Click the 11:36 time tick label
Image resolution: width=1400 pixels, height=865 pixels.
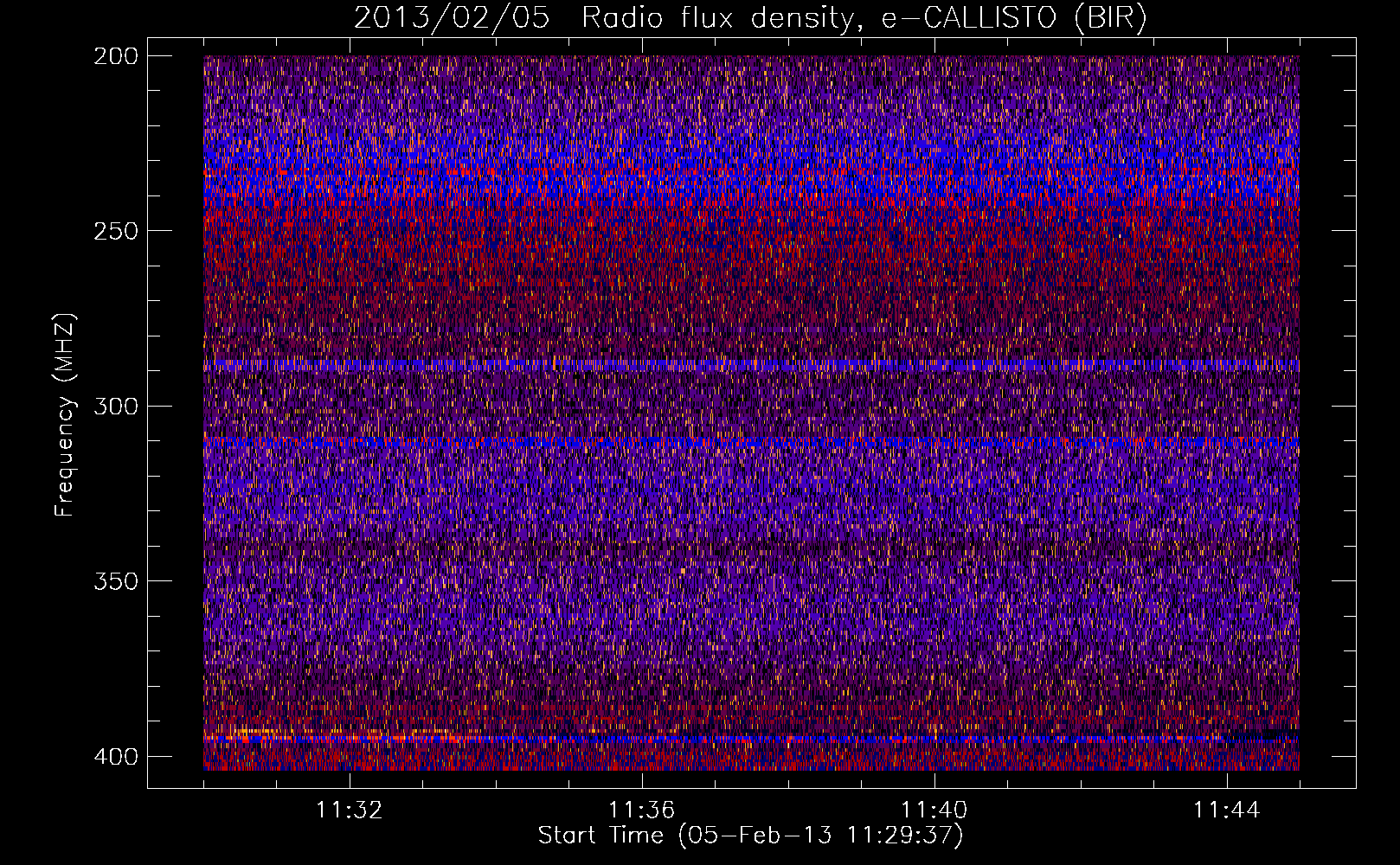coord(641,811)
